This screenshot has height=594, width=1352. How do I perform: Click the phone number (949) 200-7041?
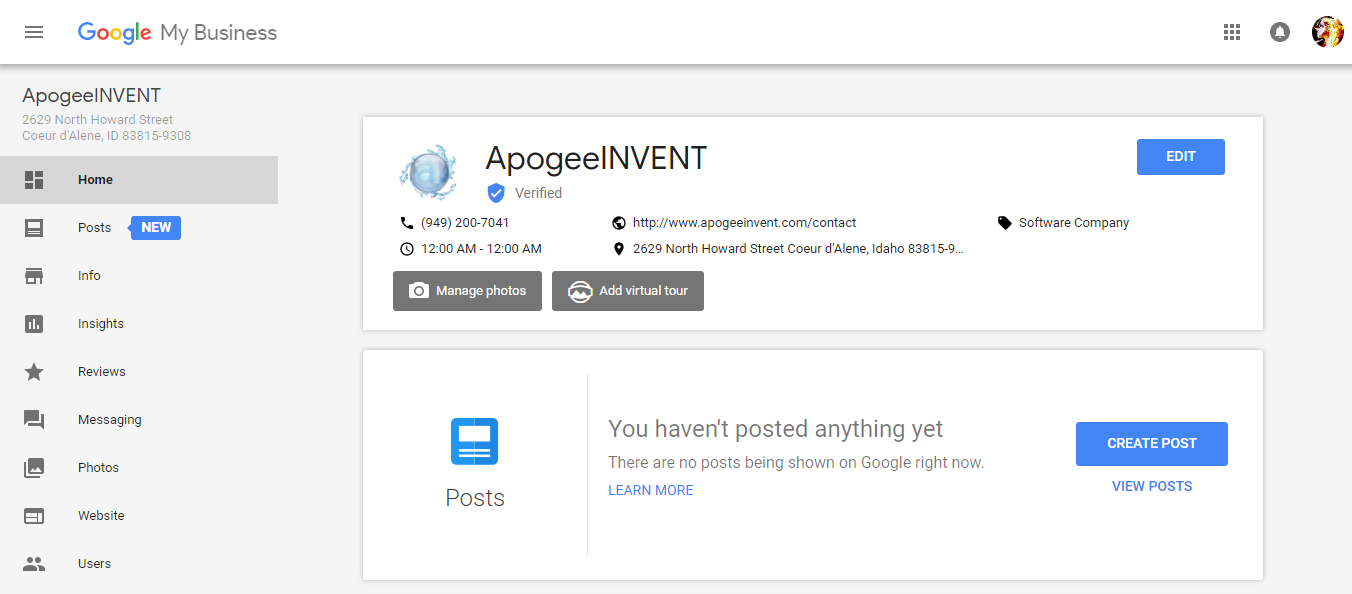pos(465,223)
